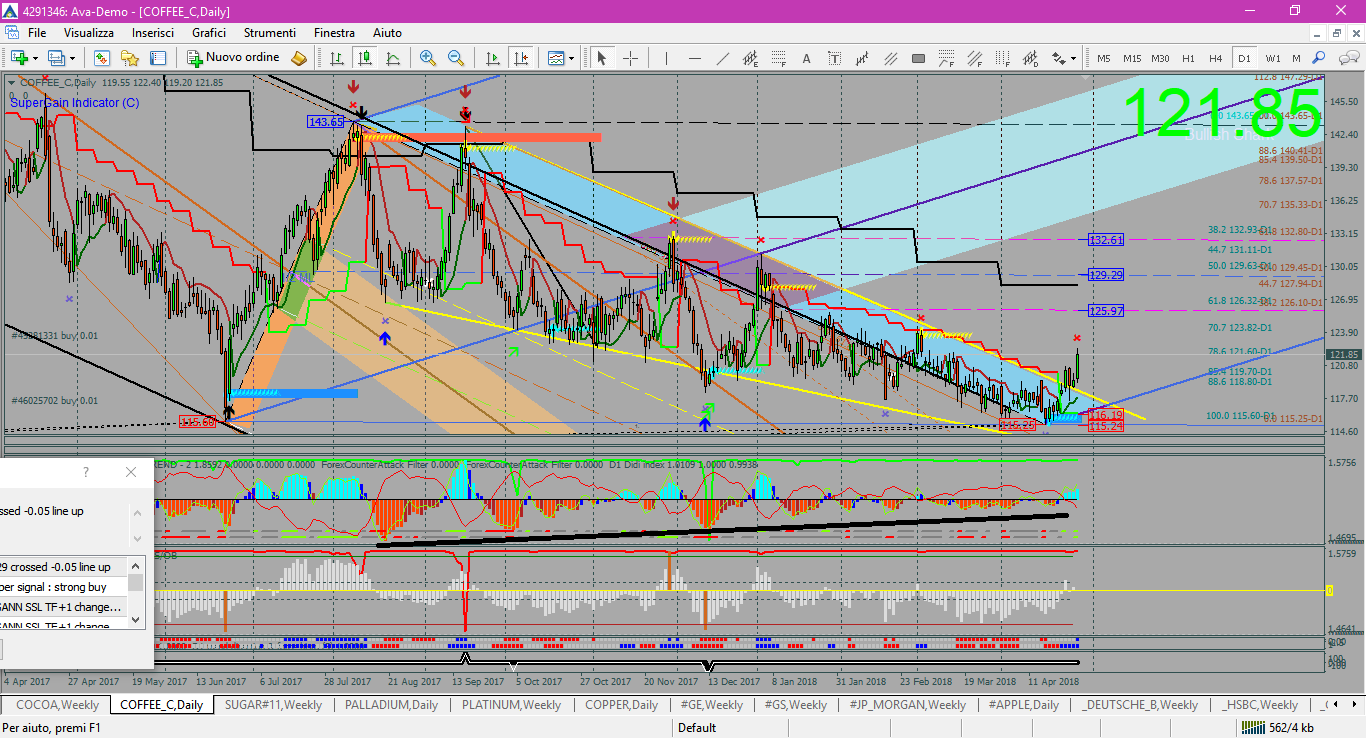Switch to SUGAR#11,Weekly chart tab

[273, 705]
